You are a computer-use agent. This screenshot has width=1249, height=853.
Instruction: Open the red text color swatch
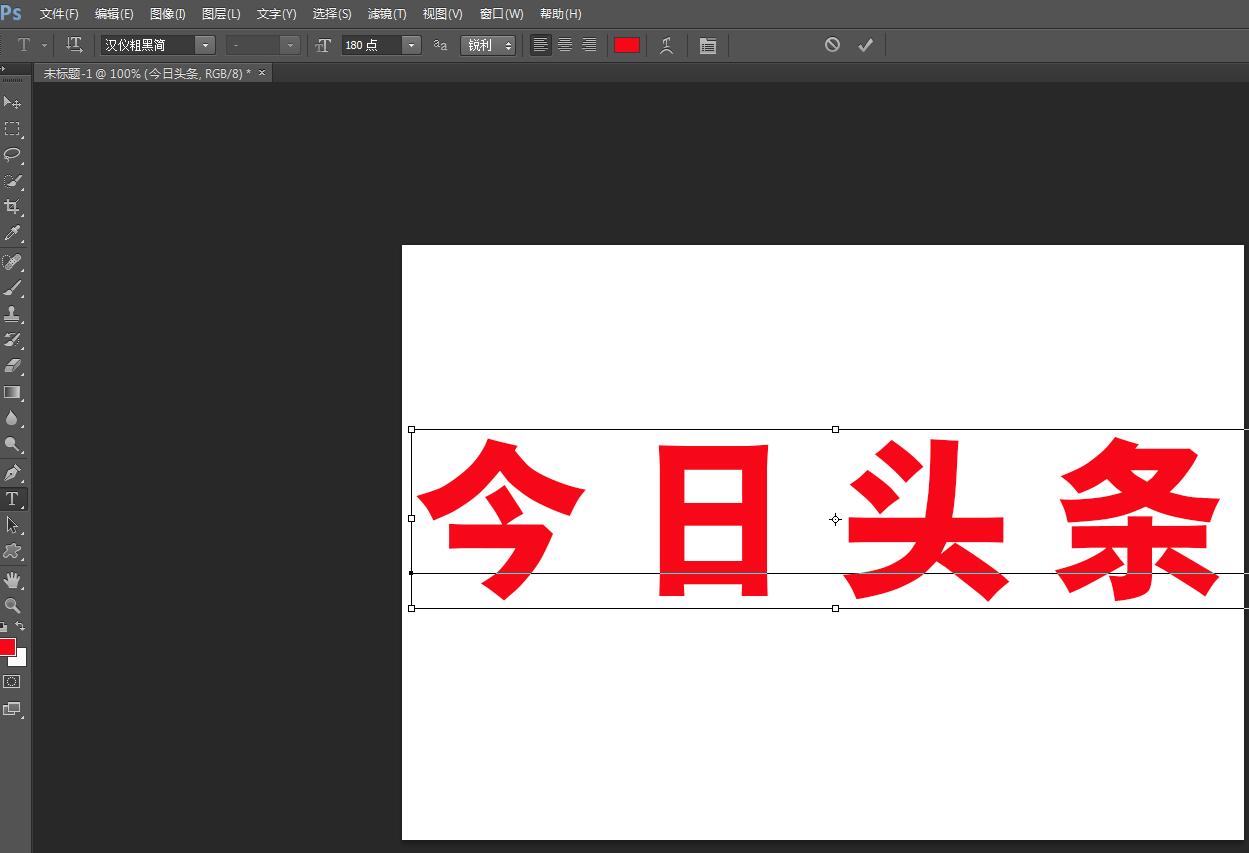(x=627, y=45)
